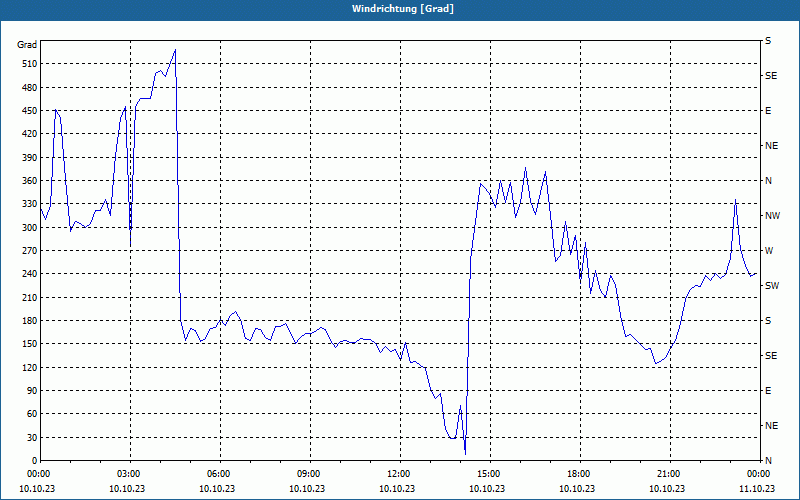Click the 60 y-axis value

click(x=32, y=414)
